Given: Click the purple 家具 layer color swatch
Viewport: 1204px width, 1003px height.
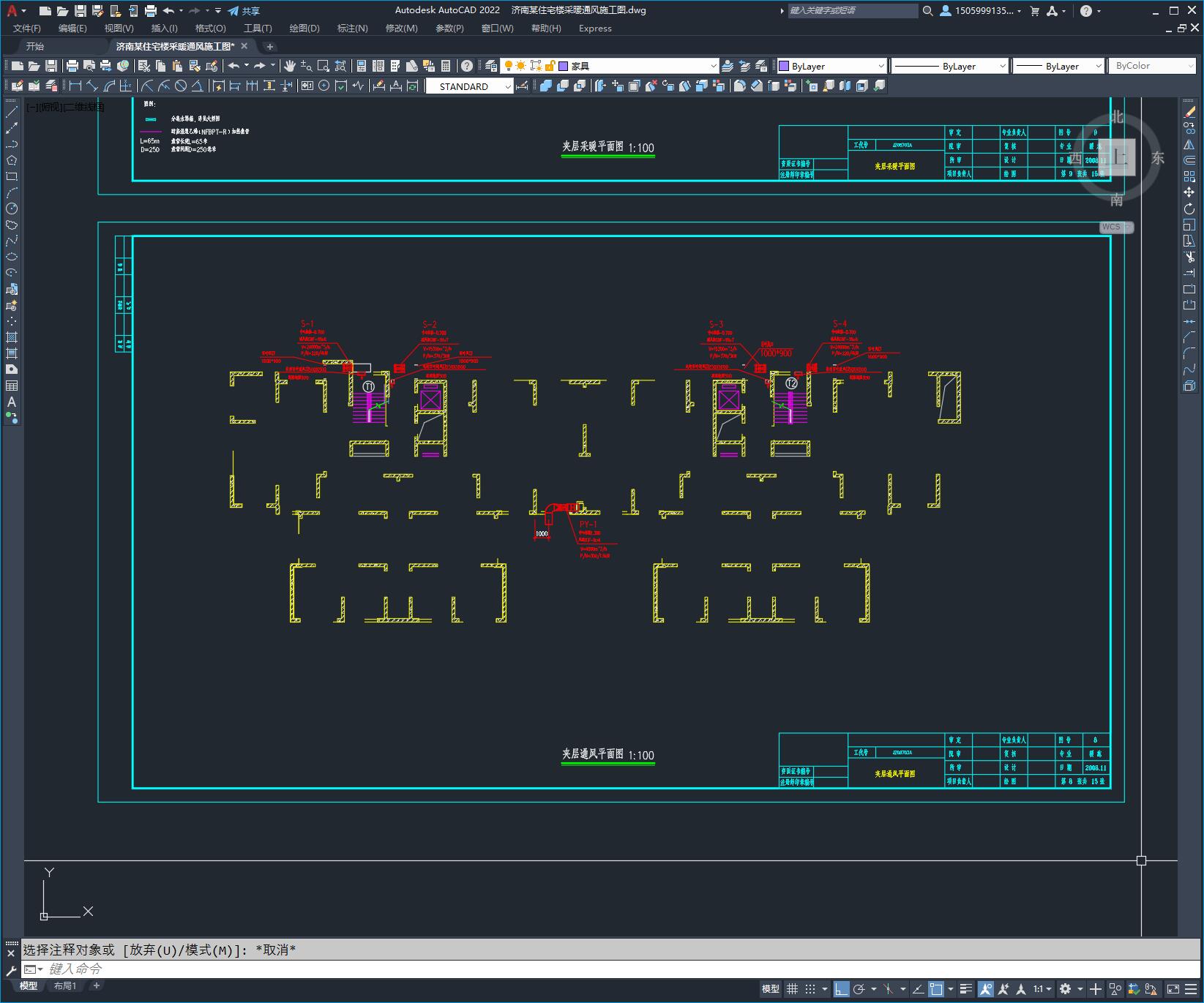Looking at the screenshot, I should pos(564,66).
